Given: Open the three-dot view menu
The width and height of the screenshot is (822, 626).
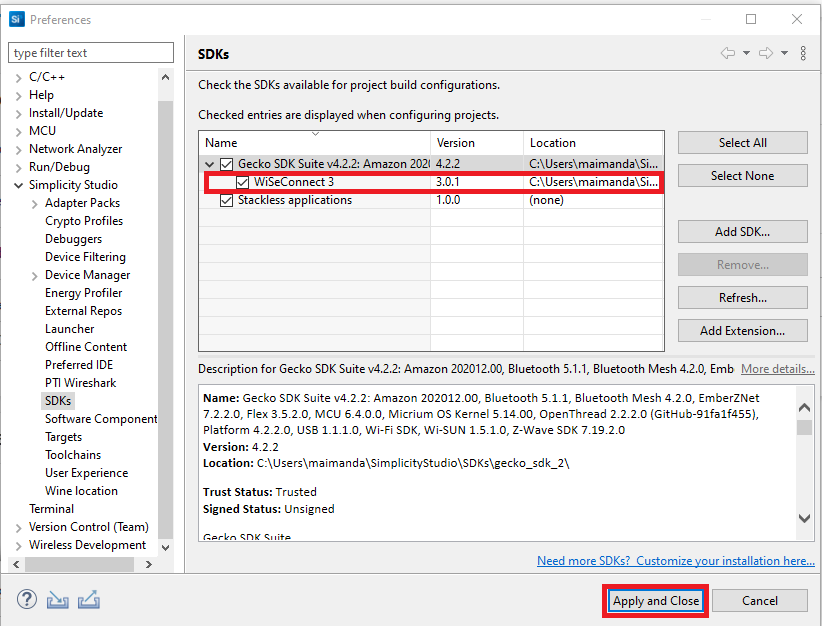Looking at the screenshot, I should [803, 53].
